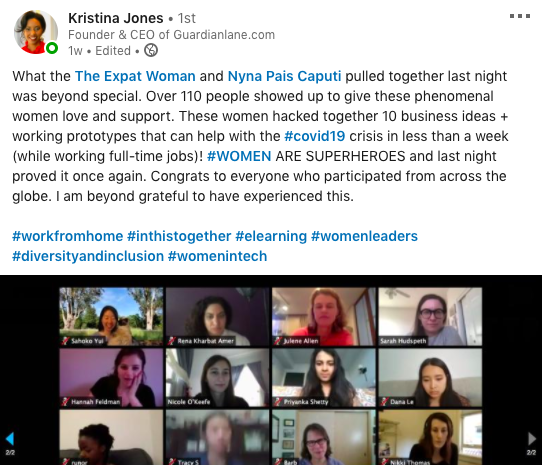Open the #womenintech hashtag

pyautogui.click(x=217, y=256)
